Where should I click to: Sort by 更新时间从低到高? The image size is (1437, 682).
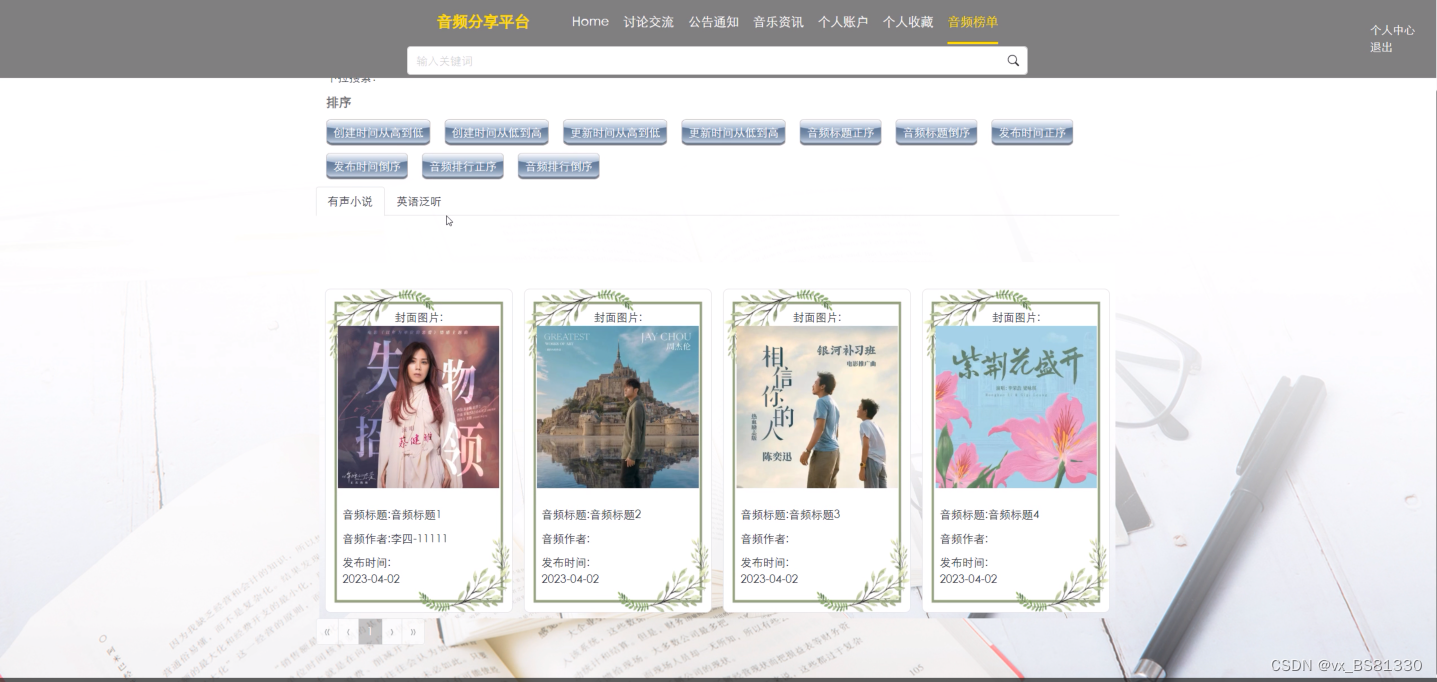[x=733, y=133]
